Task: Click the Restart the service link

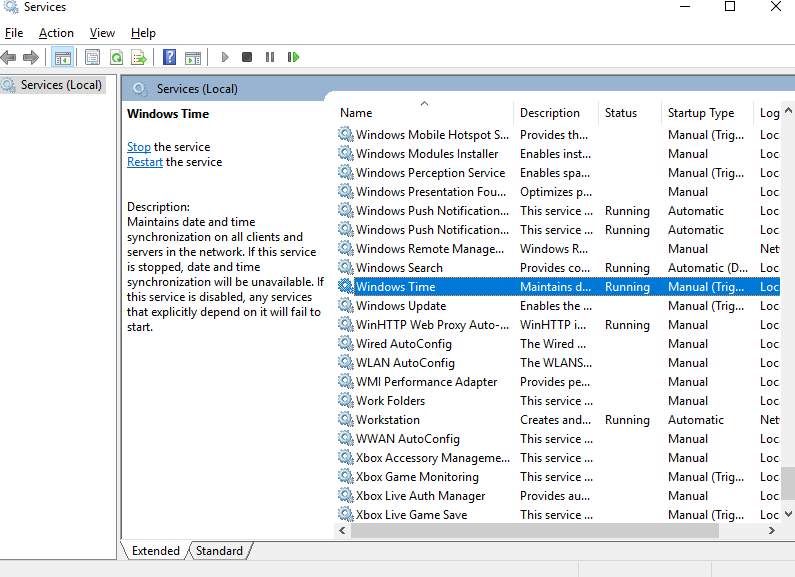Action: click(144, 162)
